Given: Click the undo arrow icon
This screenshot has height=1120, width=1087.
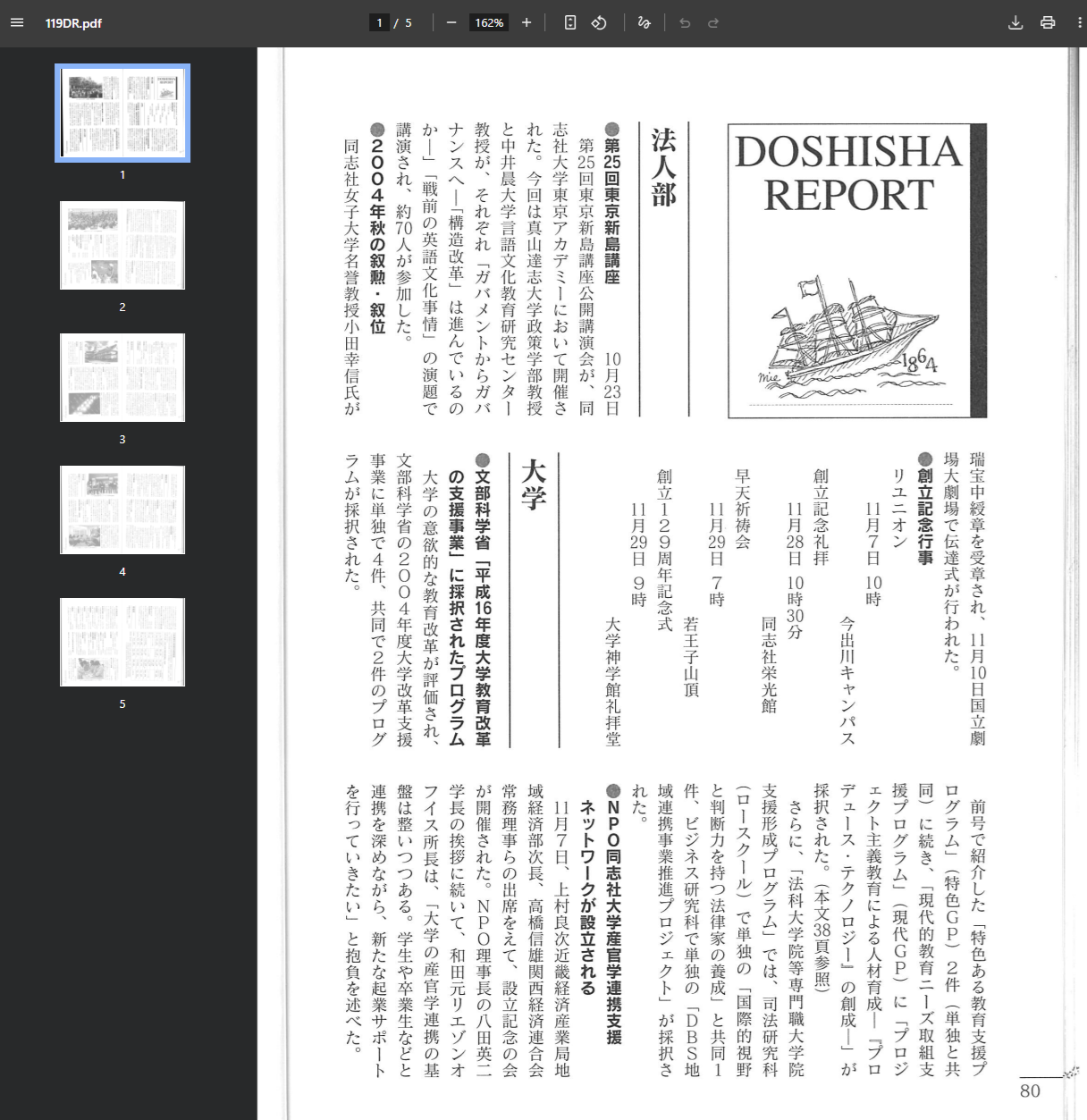Looking at the screenshot, I should [685, 22].
